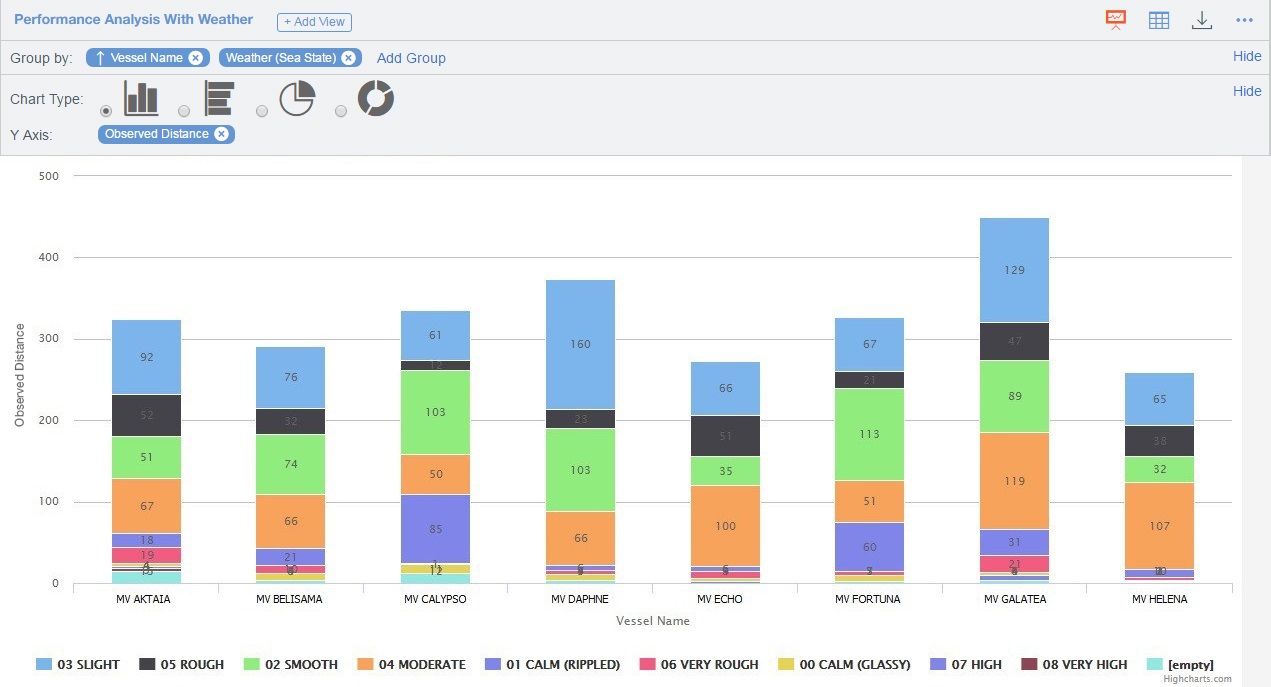Open the table grid view icon
The width and height of the screenshot is (1271, 687).
point(1159,20)
